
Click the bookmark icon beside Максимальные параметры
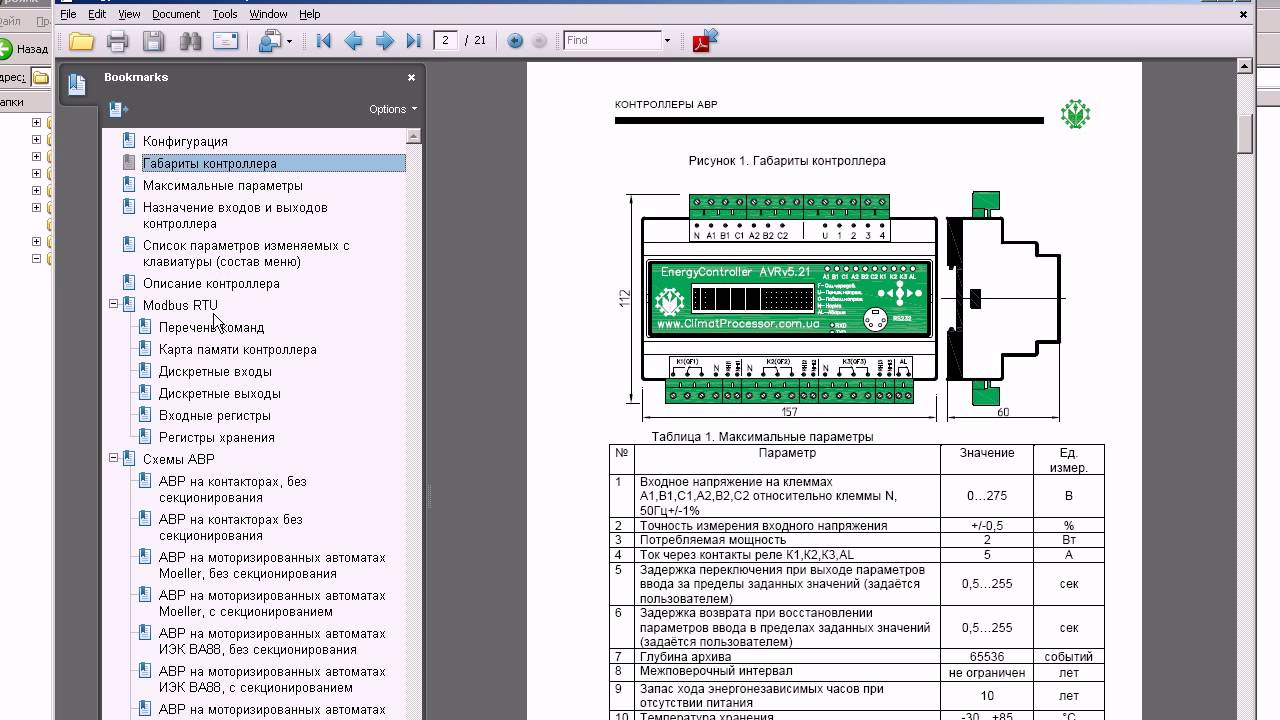click(x=128, y=185)
